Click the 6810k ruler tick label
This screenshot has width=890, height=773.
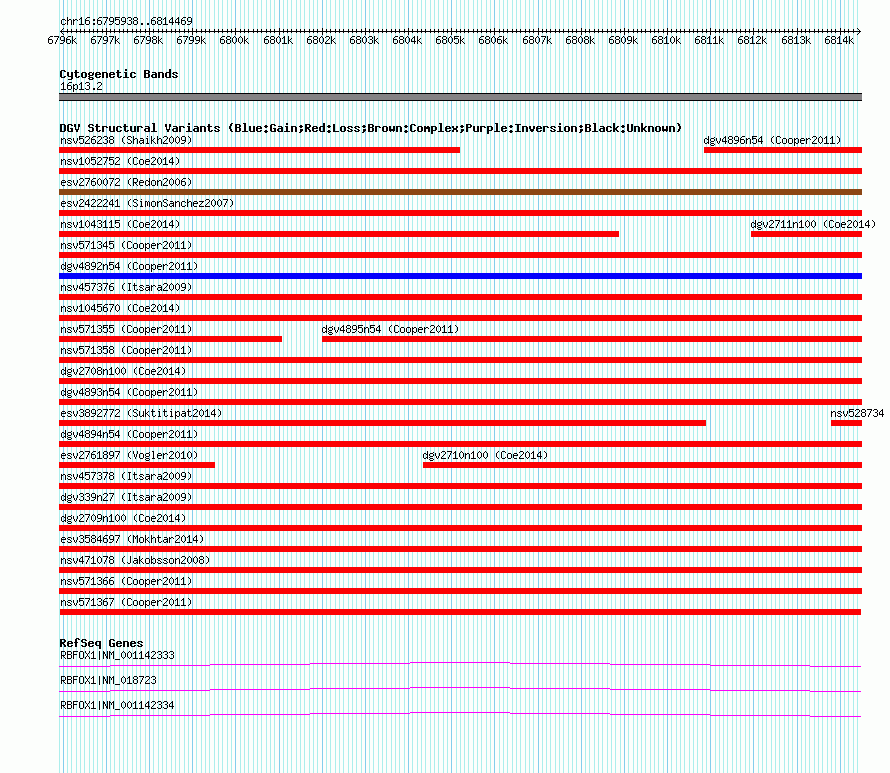tap(666, 40)
